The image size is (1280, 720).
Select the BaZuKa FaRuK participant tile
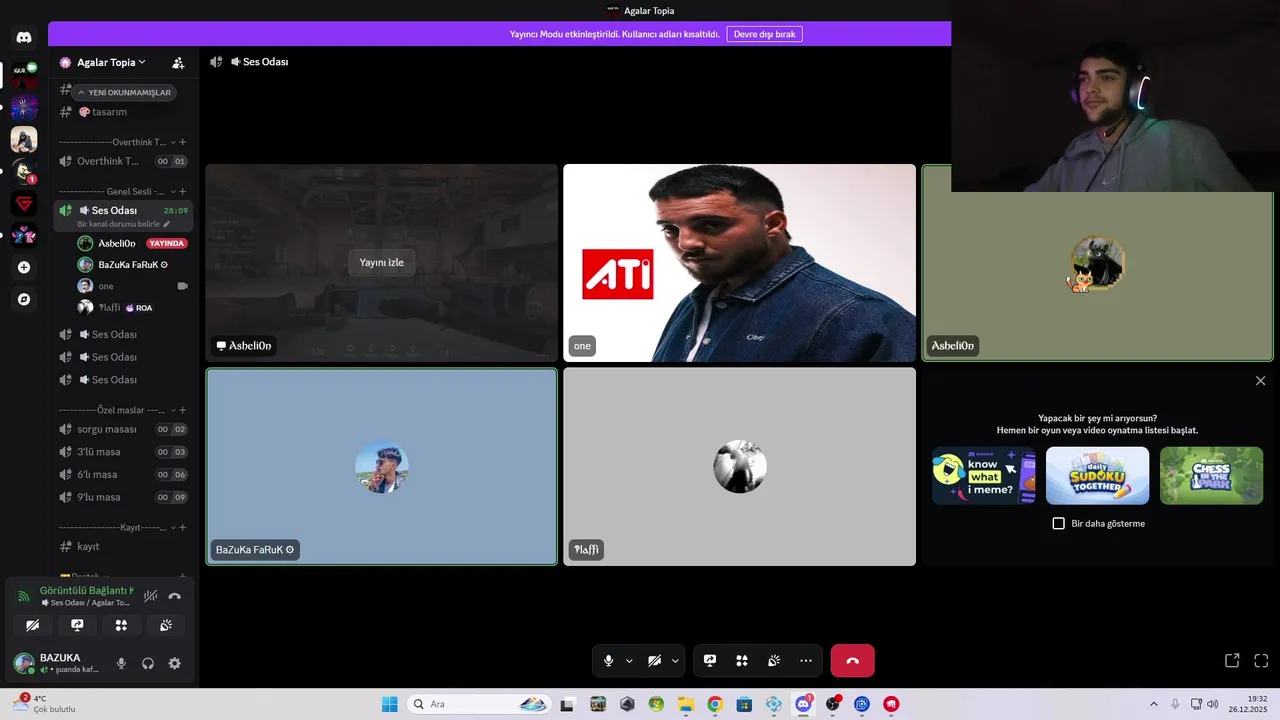382,467
